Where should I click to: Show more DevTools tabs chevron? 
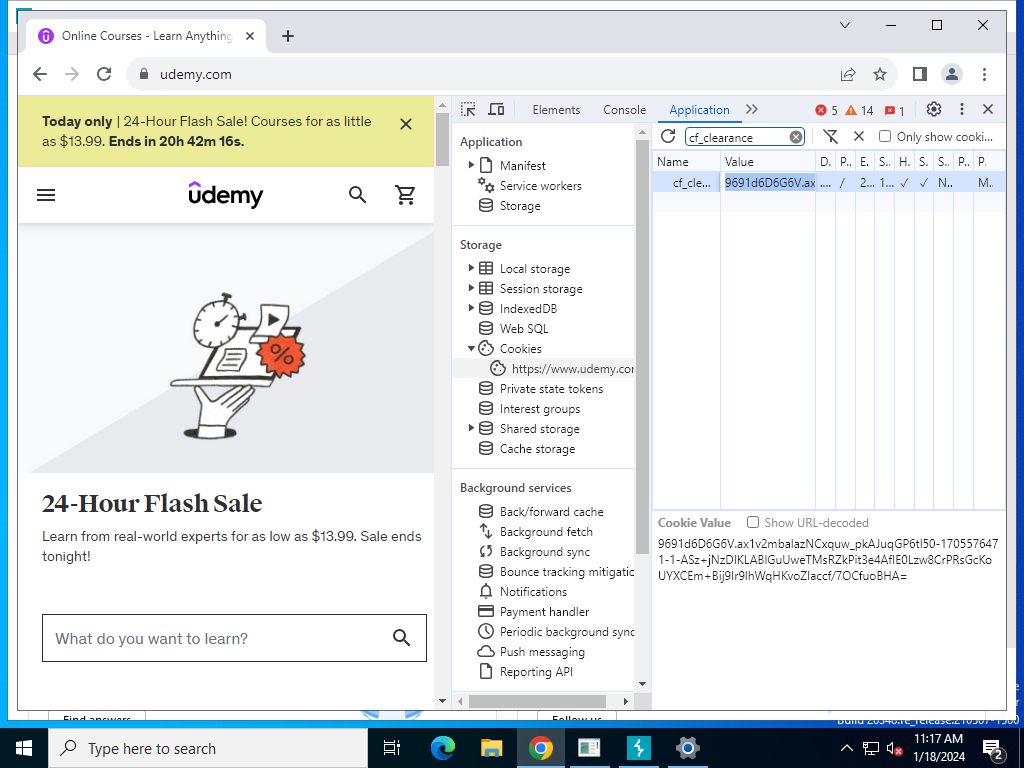752,109
